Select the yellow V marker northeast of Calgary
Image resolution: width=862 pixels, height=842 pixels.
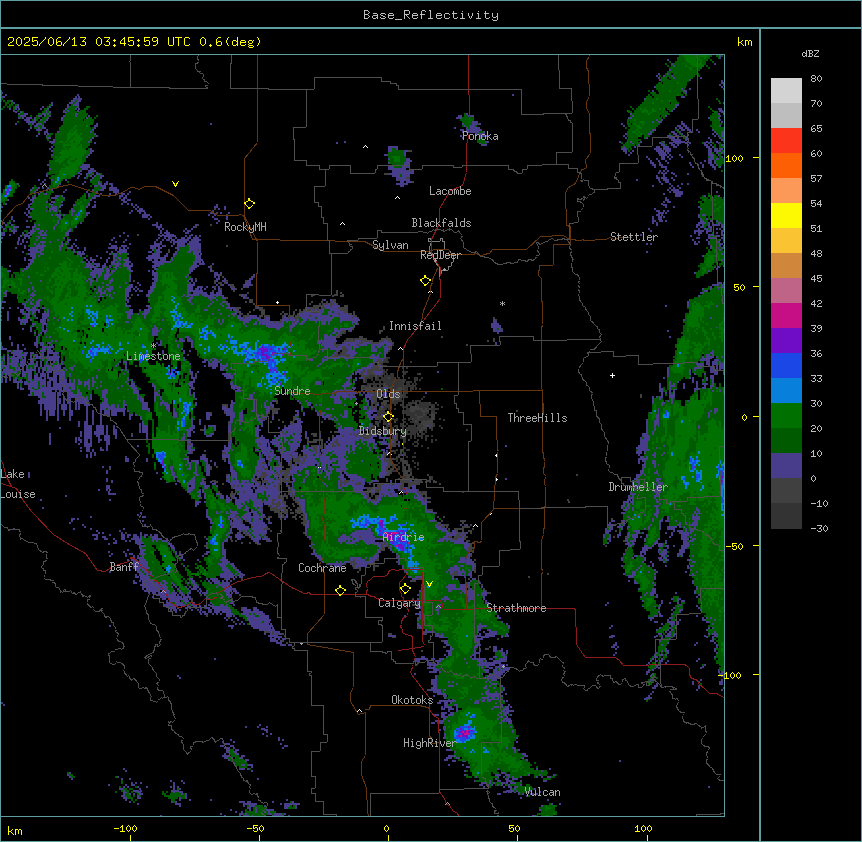[429, 584]
